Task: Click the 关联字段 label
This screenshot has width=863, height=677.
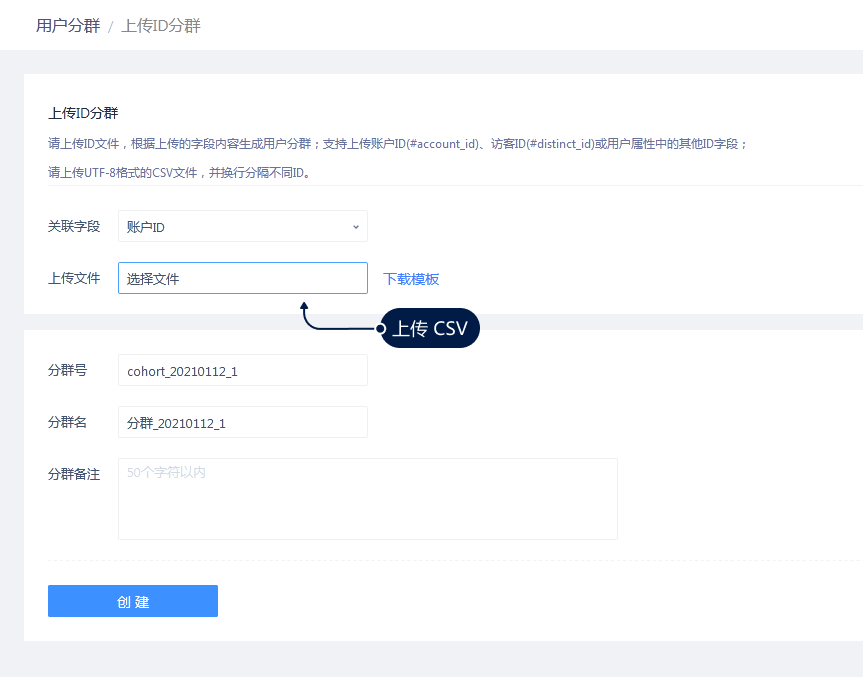Action: tap(74, 227)
